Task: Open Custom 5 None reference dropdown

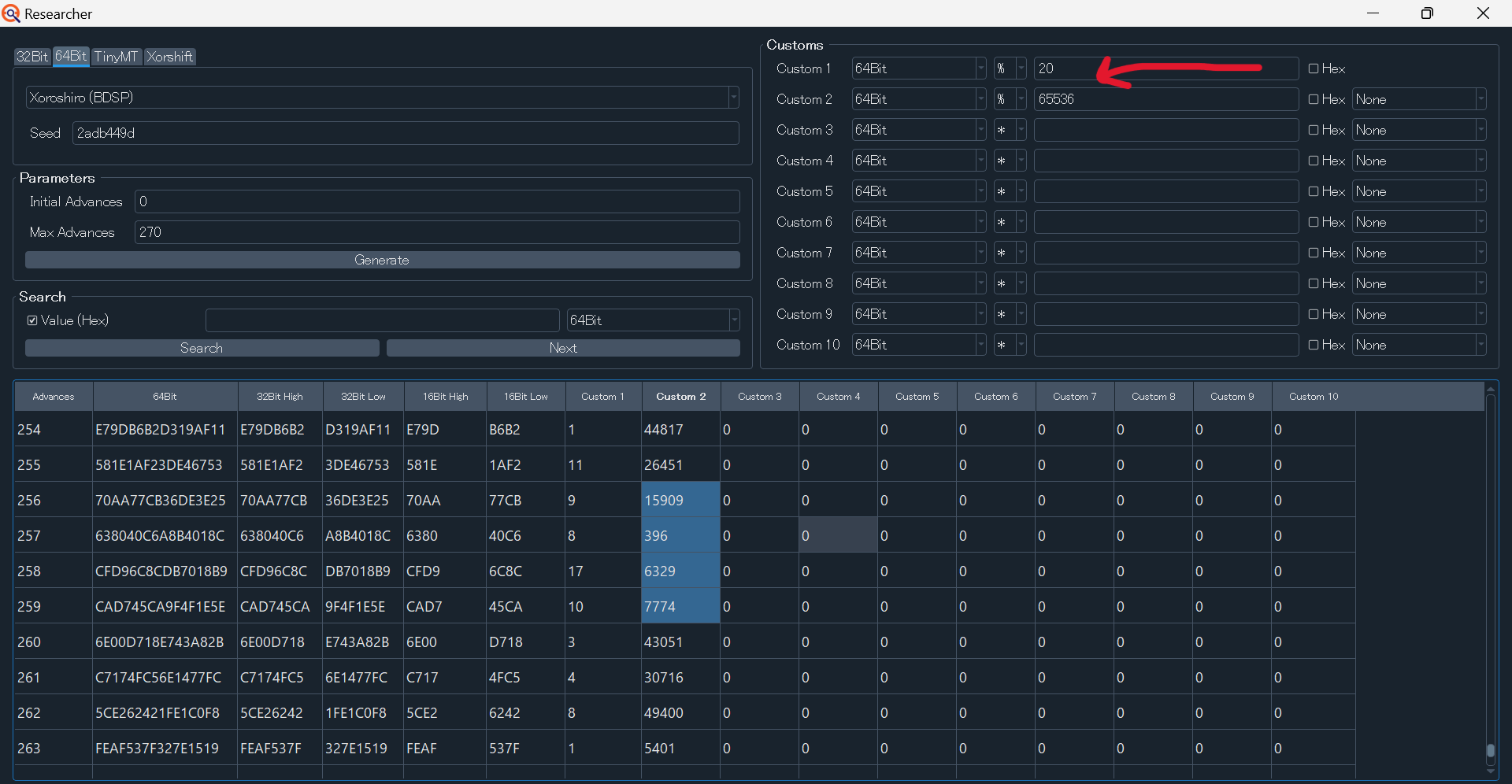Action: click(x=1419, y=191)
